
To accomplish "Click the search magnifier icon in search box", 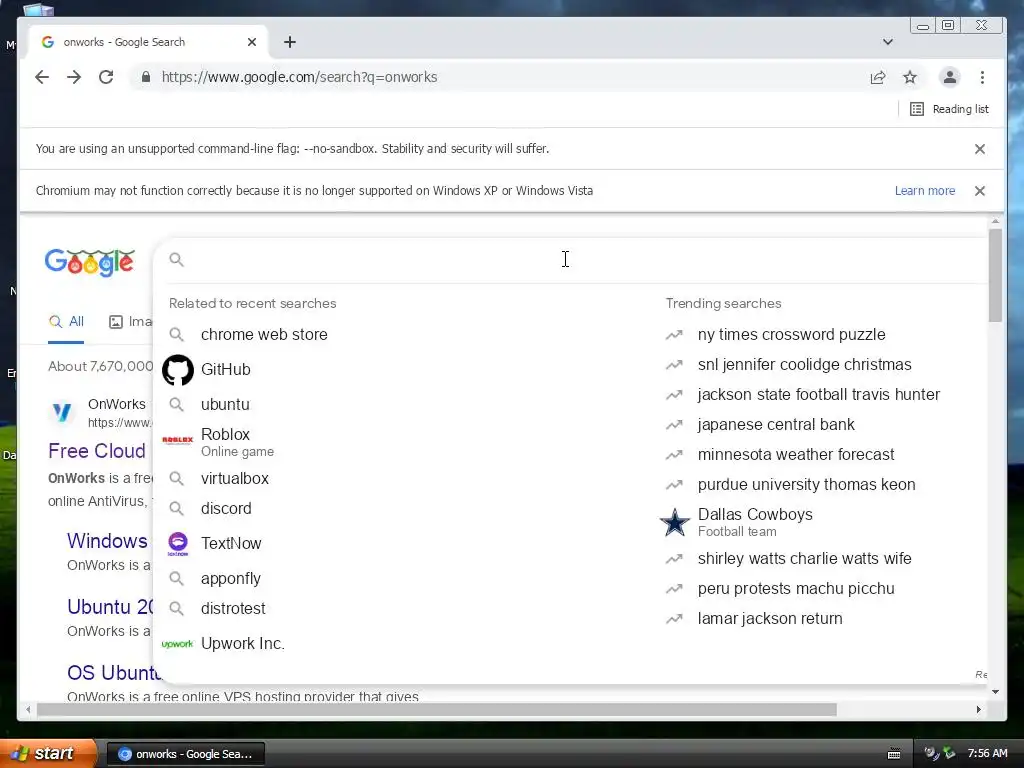I will point(176,259).
